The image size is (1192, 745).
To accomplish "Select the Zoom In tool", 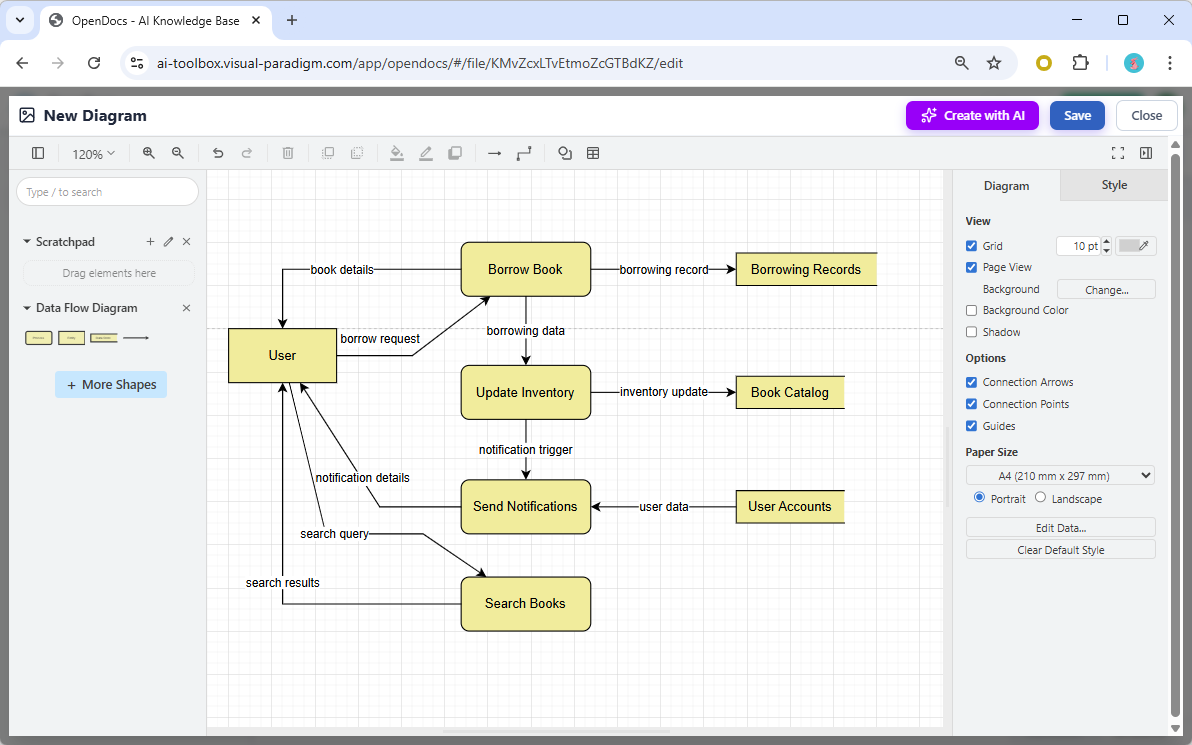I will (149, 153).
